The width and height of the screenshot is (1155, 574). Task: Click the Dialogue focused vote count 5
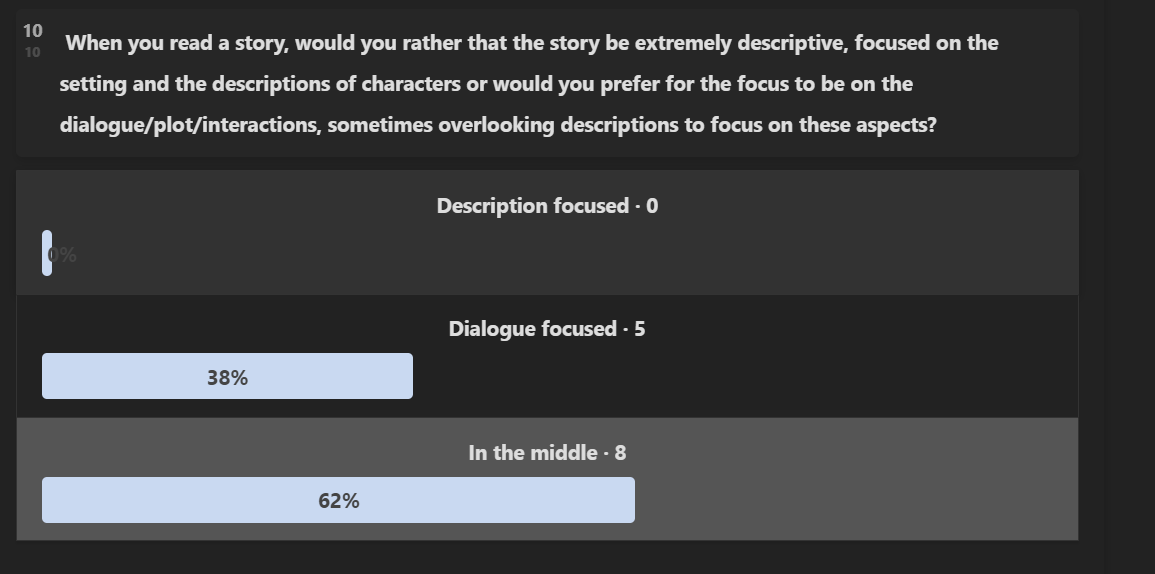pyautogui.click(x=640, y=329)
